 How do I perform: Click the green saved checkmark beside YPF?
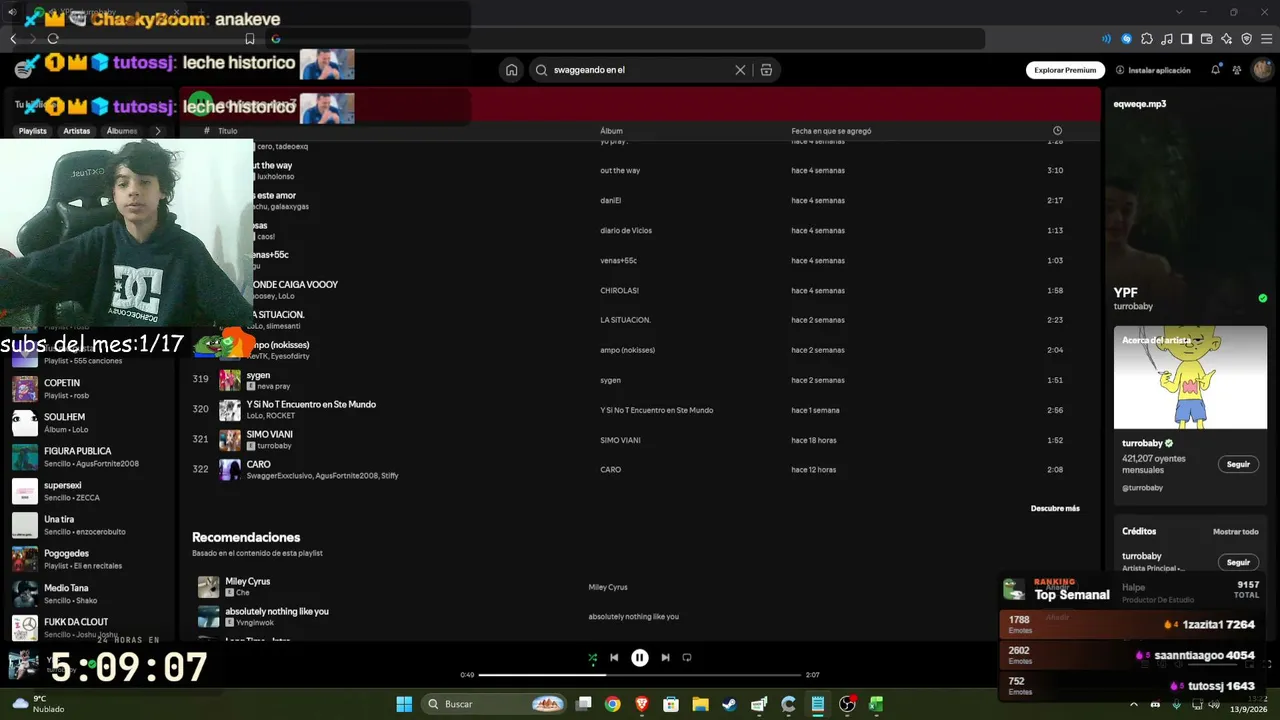[1263, 298]
